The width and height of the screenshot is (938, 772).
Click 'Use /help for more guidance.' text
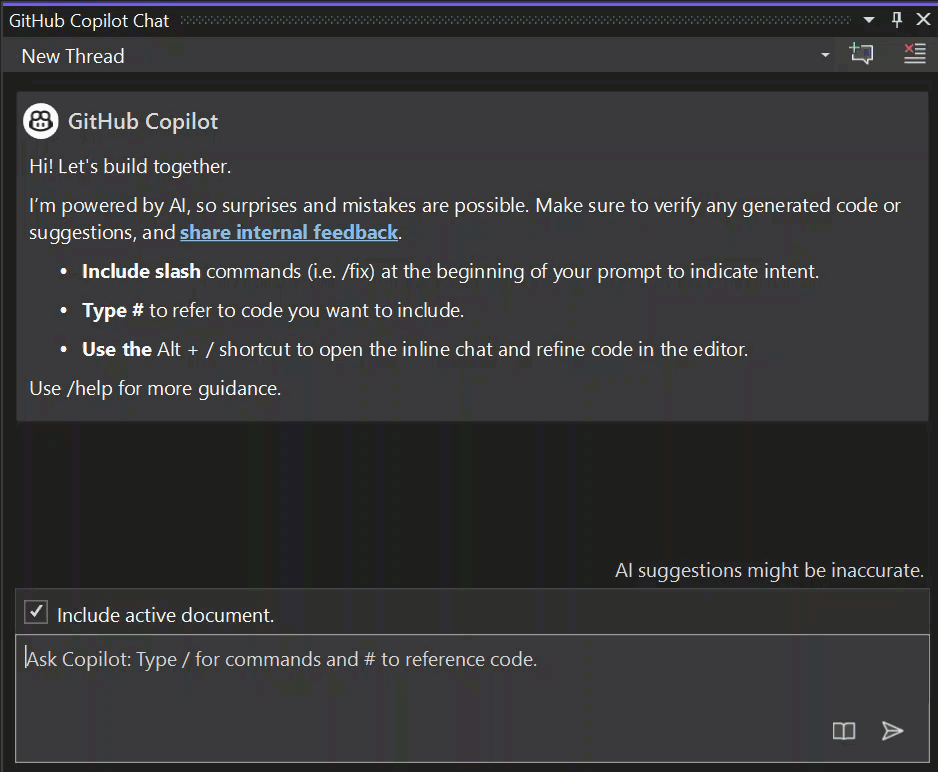point(155,389)
